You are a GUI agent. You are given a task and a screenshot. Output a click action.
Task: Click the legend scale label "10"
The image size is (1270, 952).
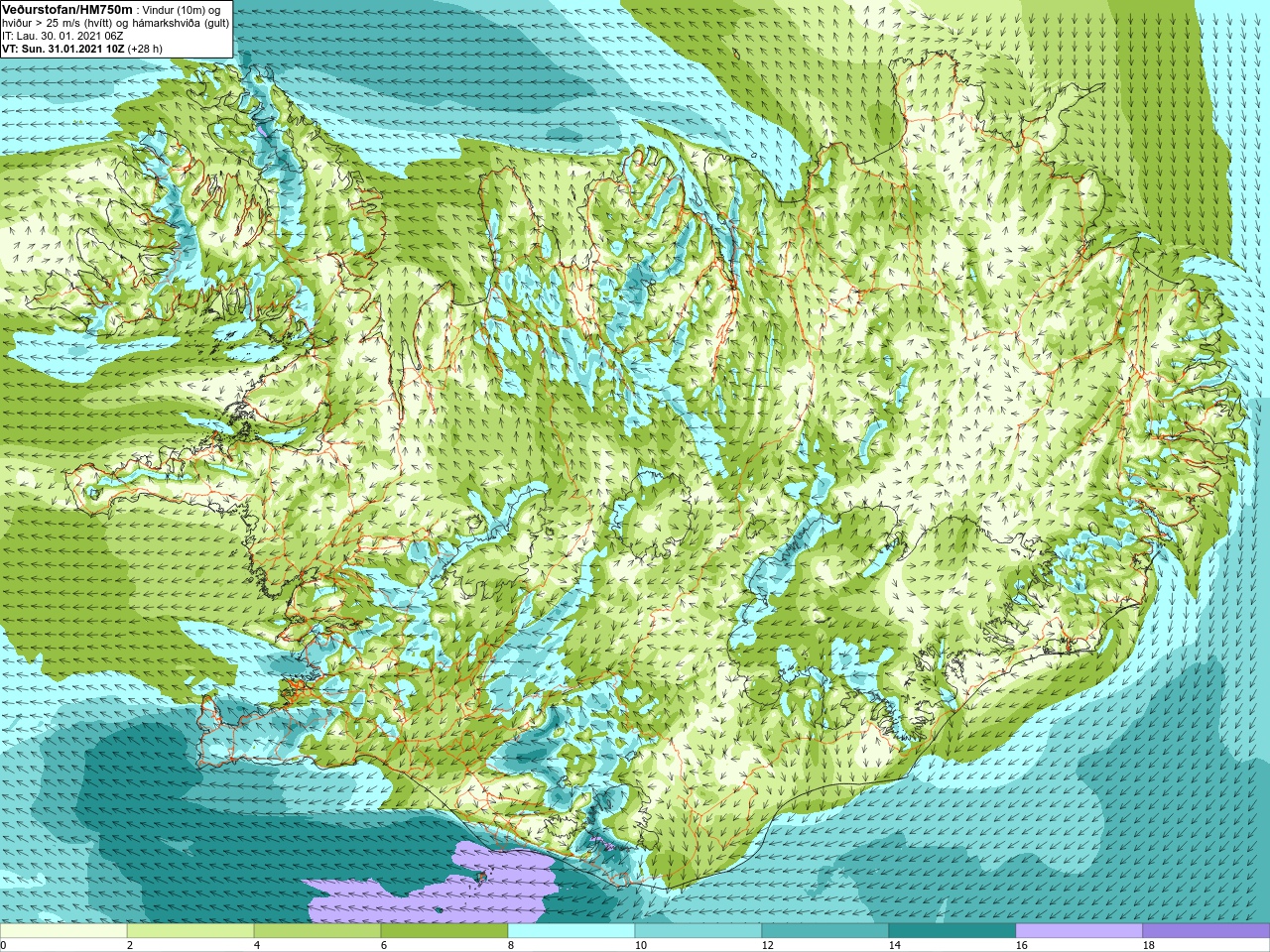[640, 945]
